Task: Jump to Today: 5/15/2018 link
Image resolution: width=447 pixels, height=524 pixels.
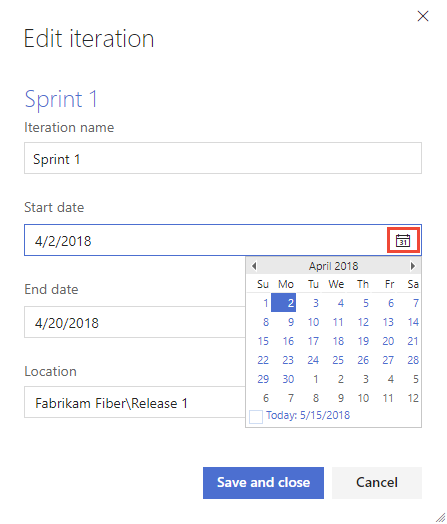Action: [x=308, y=415]
